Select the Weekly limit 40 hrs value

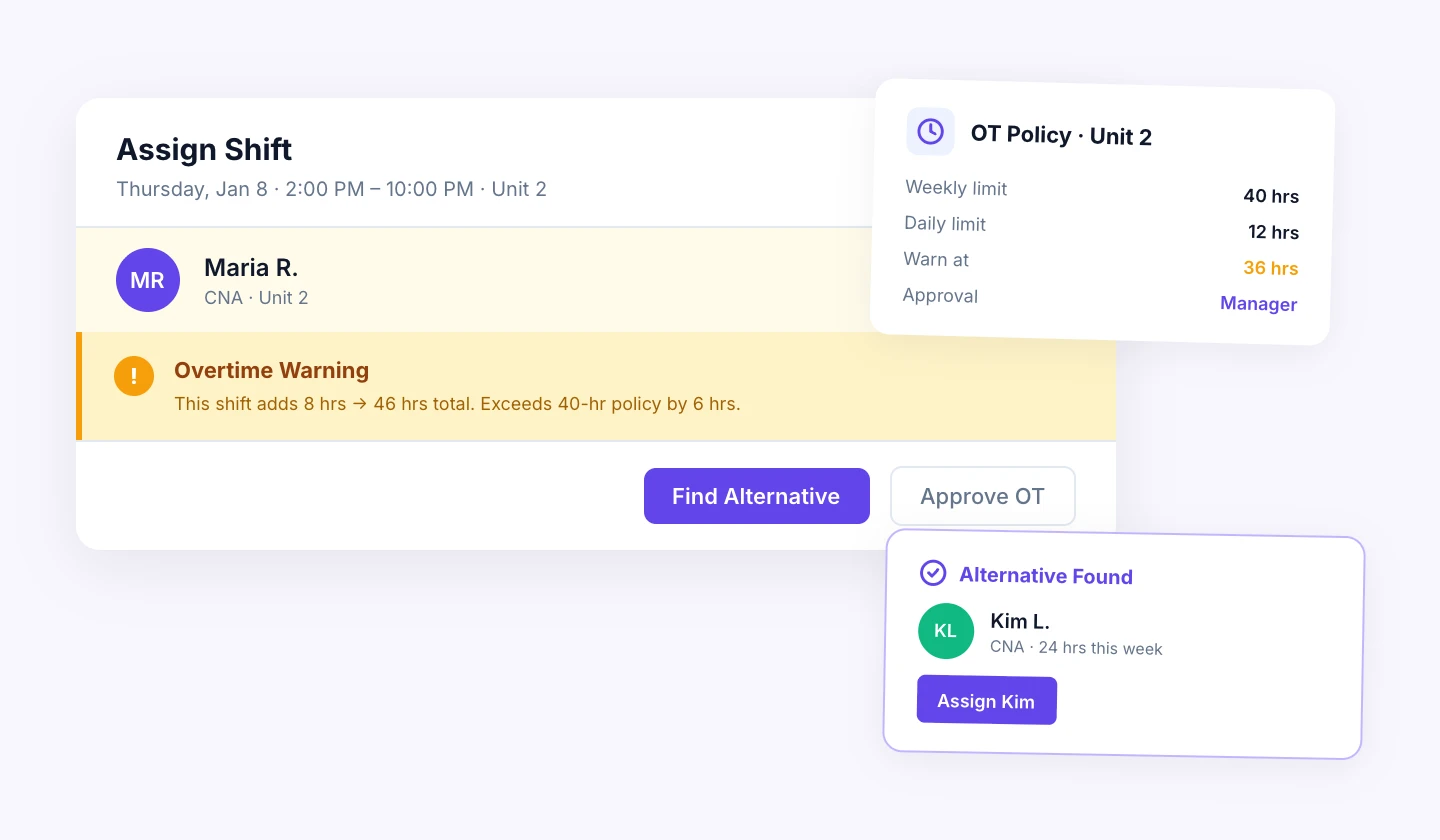pyautogui.click(x=1271, y=196)
